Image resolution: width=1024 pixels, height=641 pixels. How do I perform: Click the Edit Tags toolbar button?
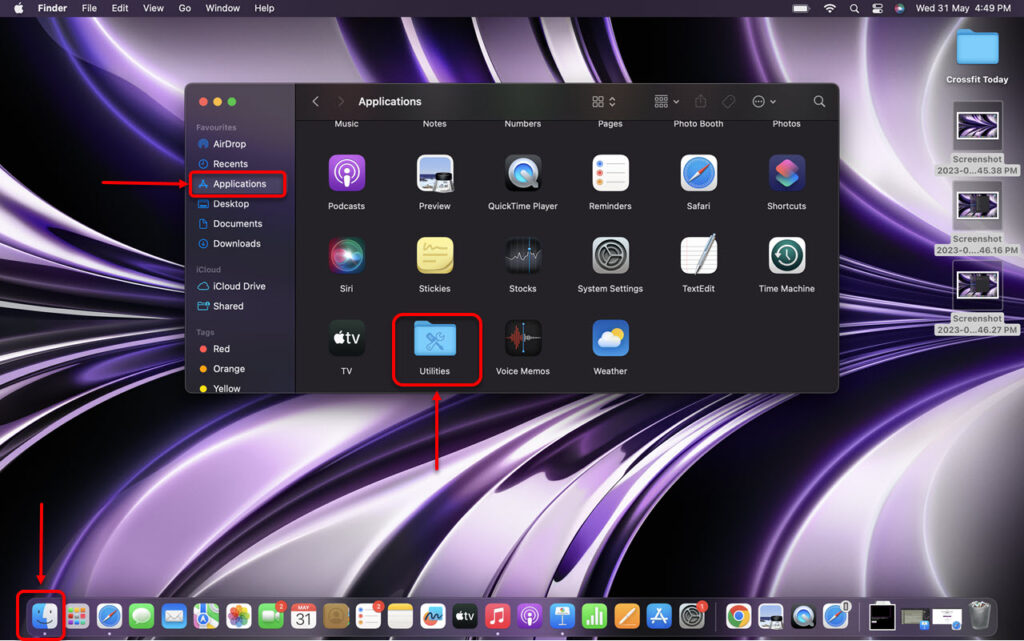[x=728, y=101]
